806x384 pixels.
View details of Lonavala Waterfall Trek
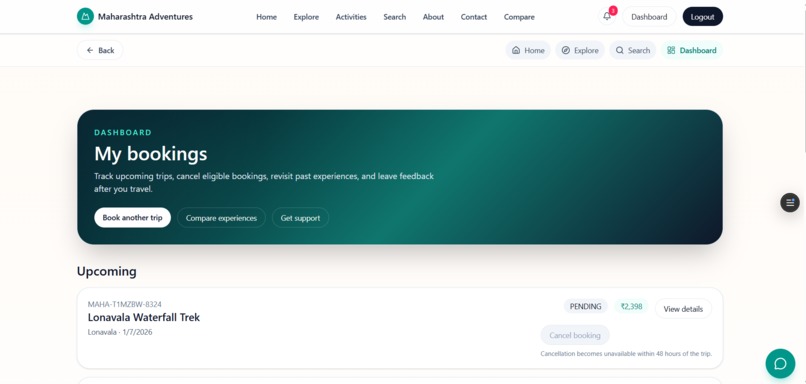[x=683, y=309]
